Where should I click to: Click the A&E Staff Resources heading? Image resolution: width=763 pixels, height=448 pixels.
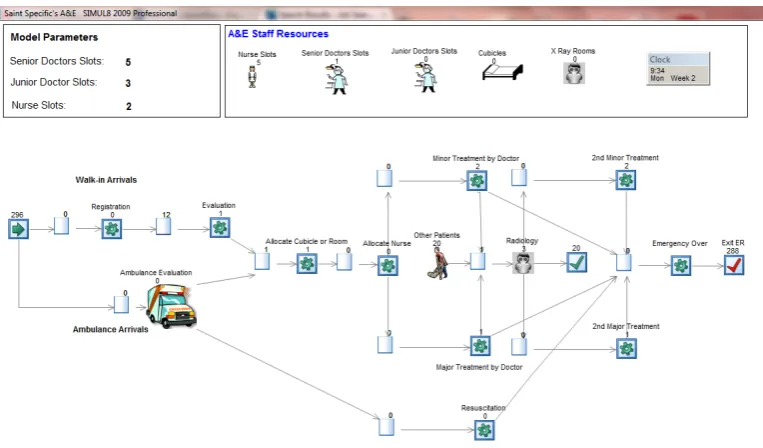point(278,34)
